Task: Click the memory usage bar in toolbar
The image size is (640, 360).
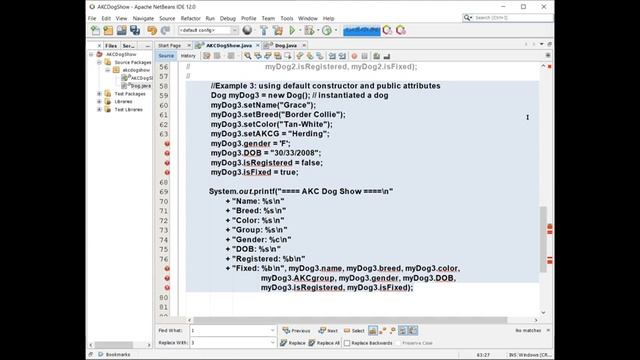Action: 362,31
